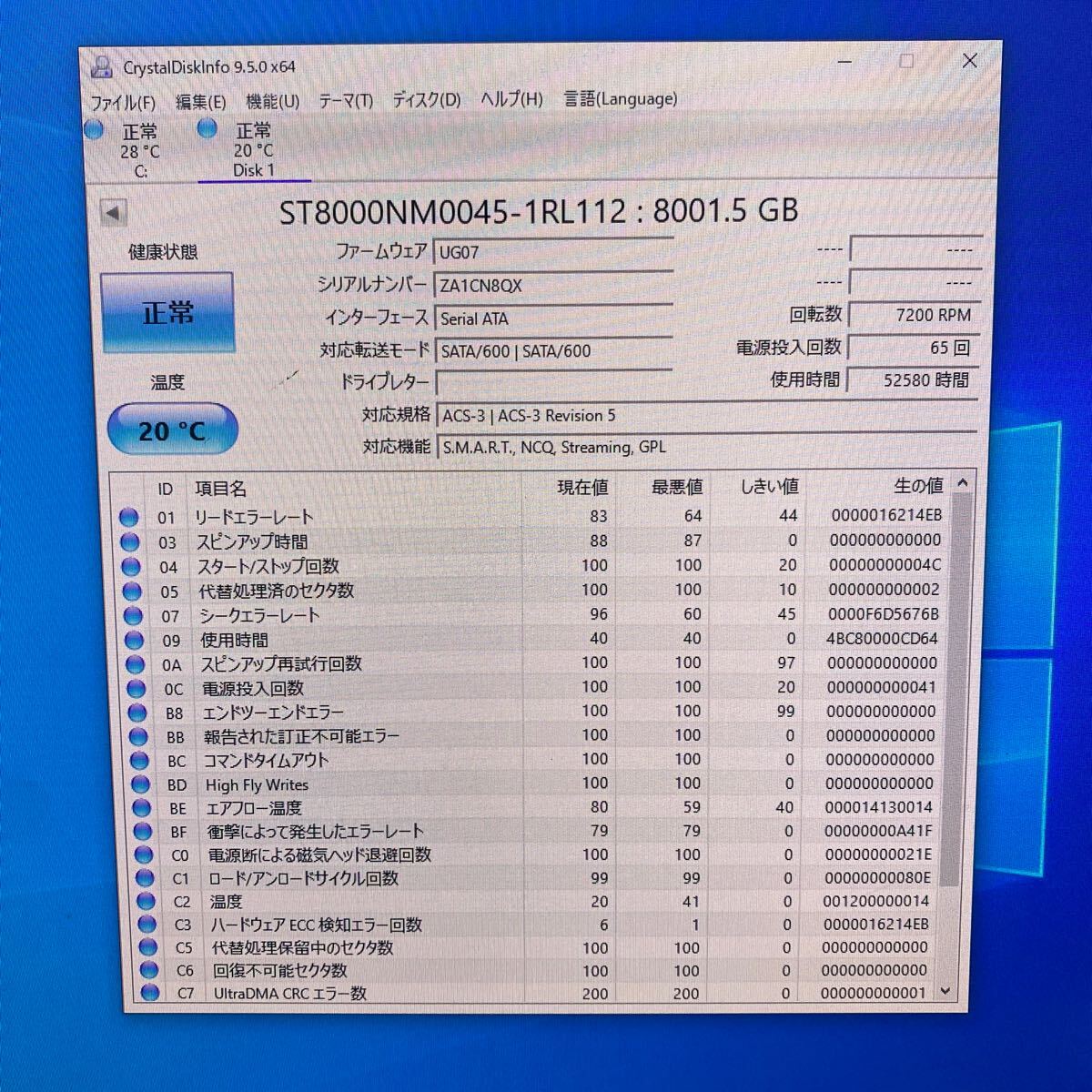Click the standard field ACS-3 Revision 5

[706, 415]
